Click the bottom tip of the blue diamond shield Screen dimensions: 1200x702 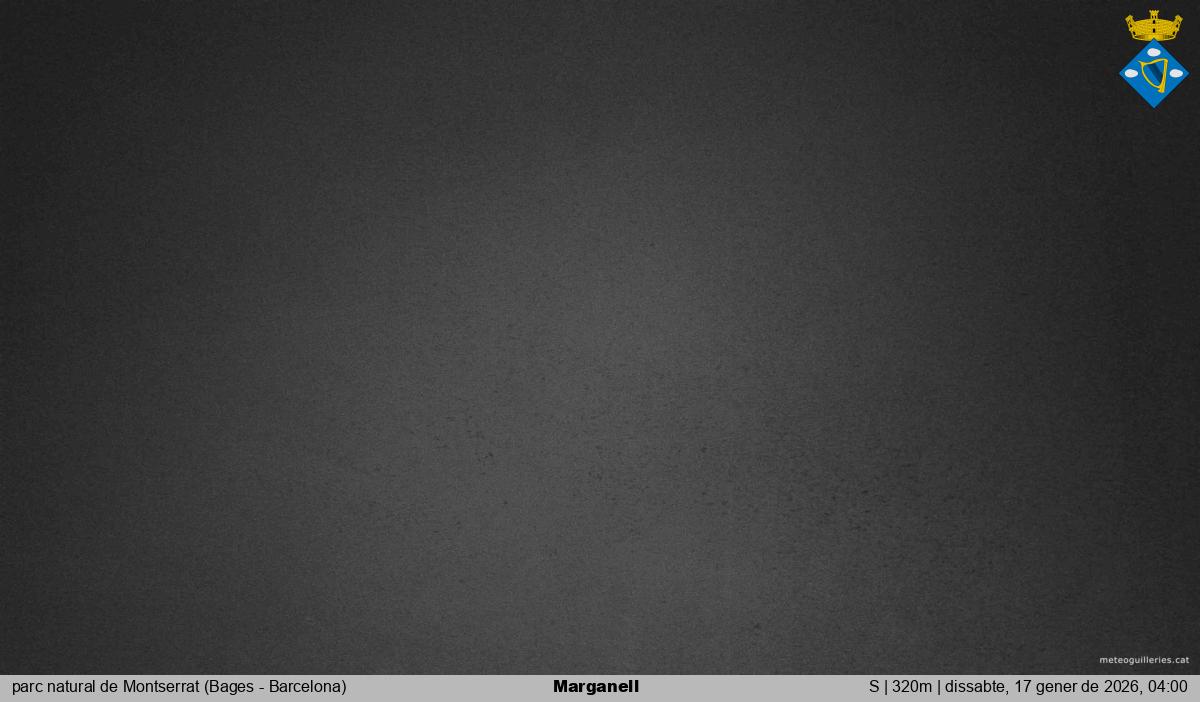point(1154,105)
